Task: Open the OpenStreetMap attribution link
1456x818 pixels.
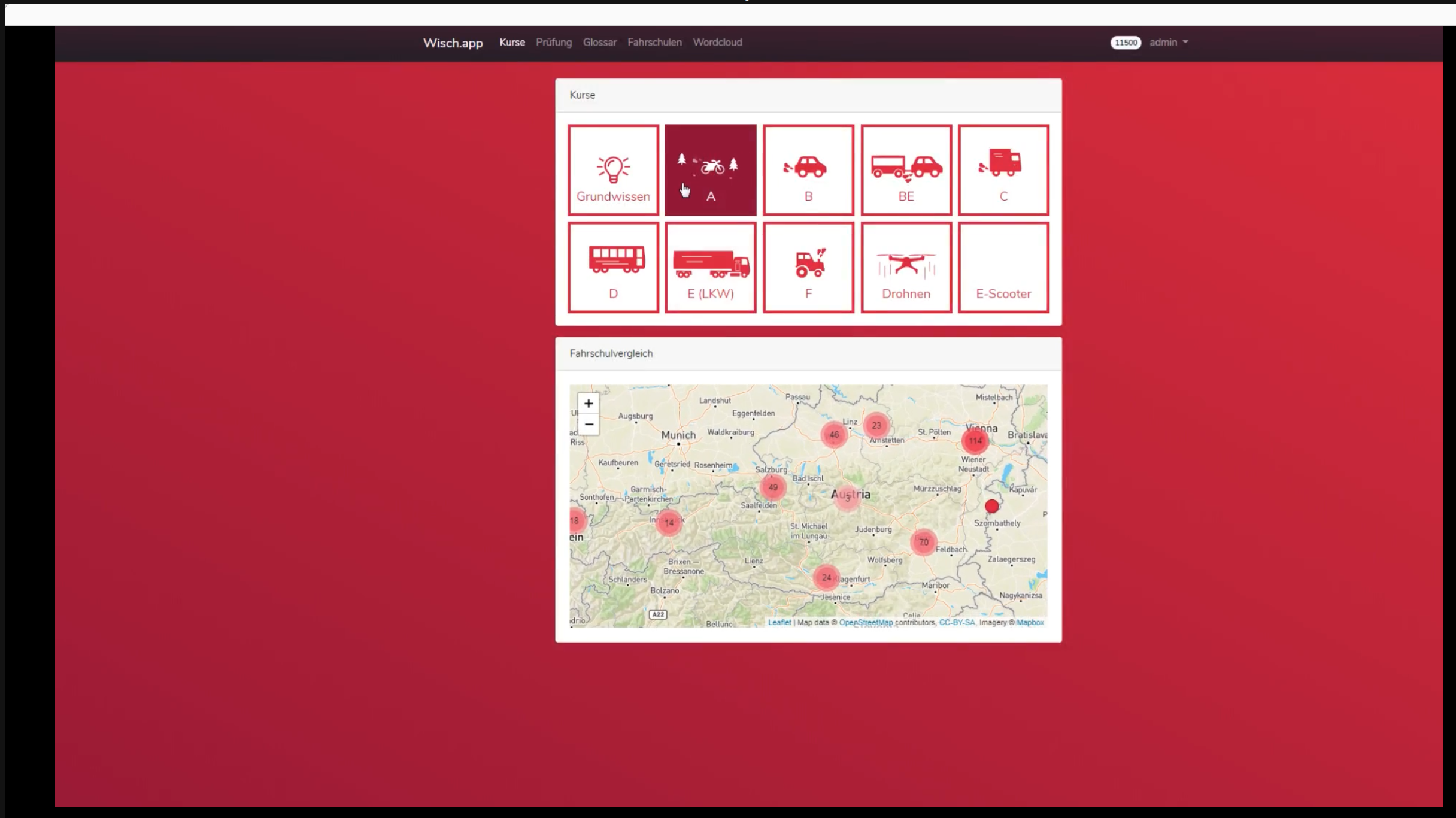Action: tap(865, 623)
